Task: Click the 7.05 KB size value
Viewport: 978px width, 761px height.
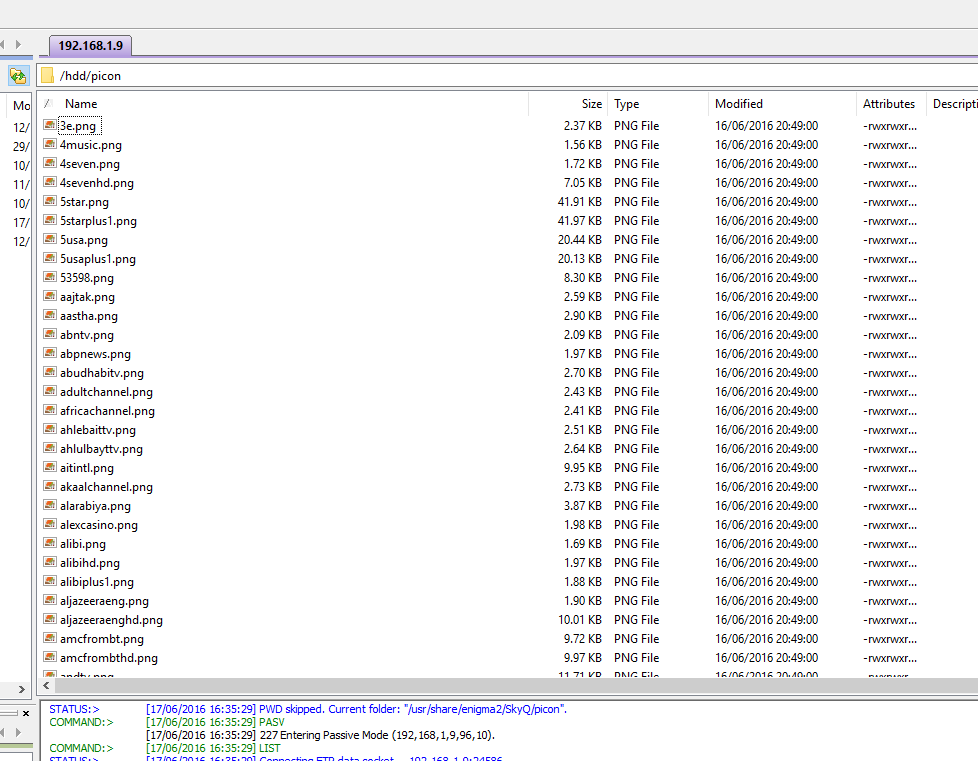Action: 583,183
